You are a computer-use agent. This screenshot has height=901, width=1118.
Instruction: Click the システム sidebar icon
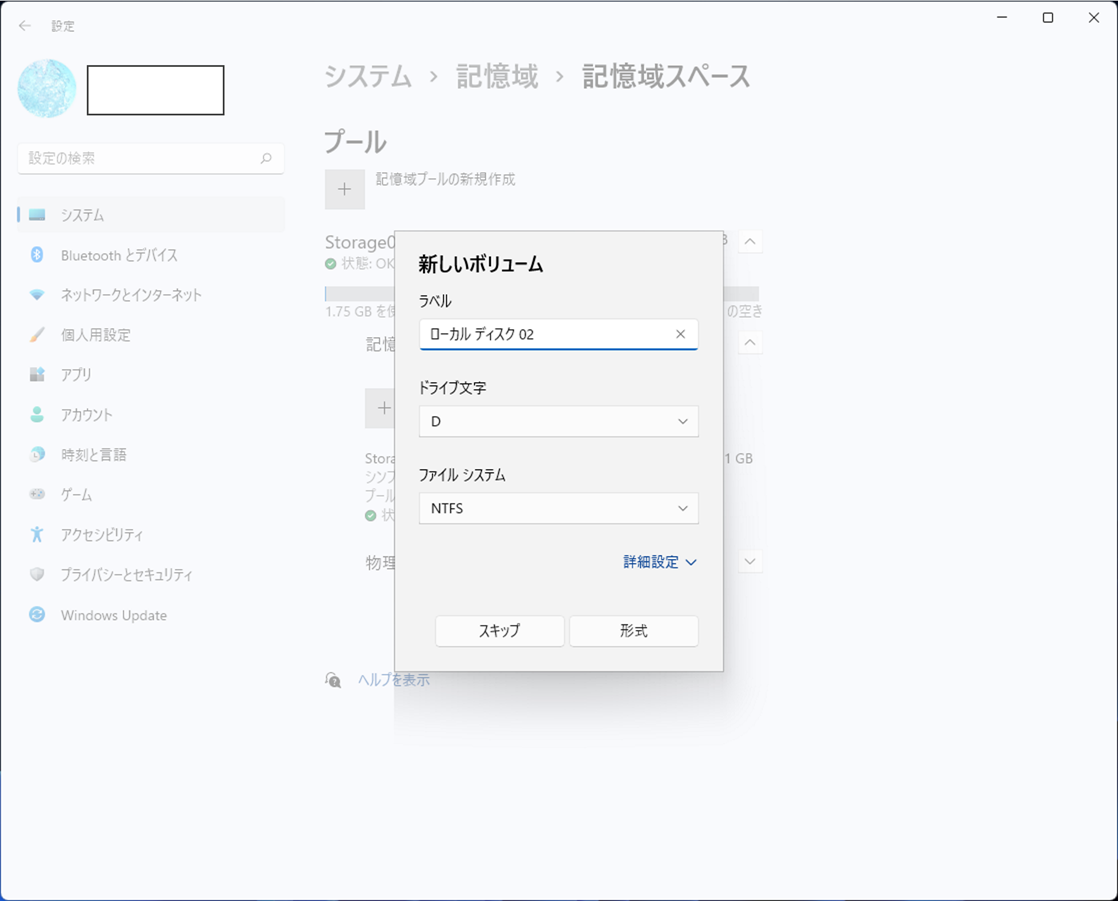click(37, 215)
